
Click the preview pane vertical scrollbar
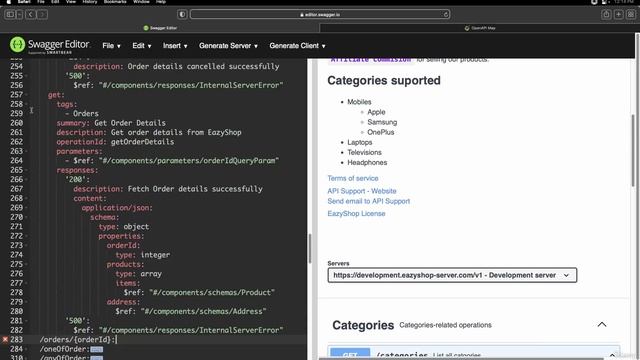click(633, 151)
